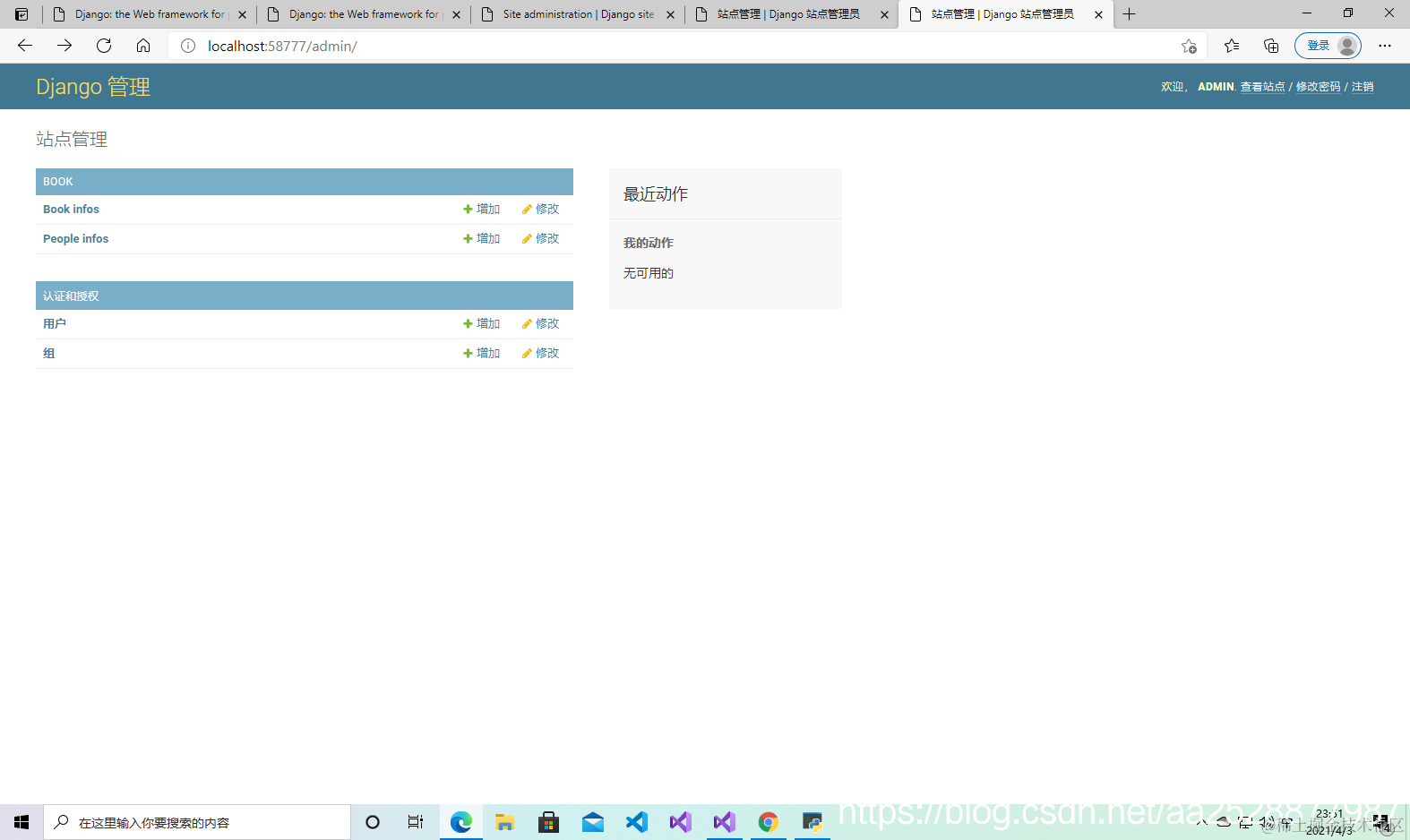1410x840 pixels.
Task: Open File Explorer from taskbar
Action: [505, 822]
